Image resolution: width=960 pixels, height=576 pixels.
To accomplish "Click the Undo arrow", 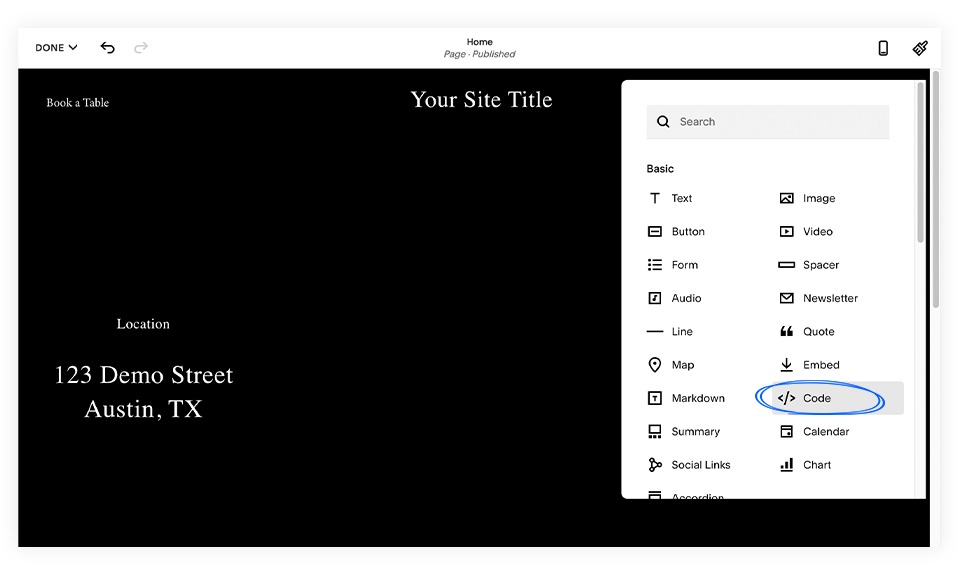I will (107, 47).
